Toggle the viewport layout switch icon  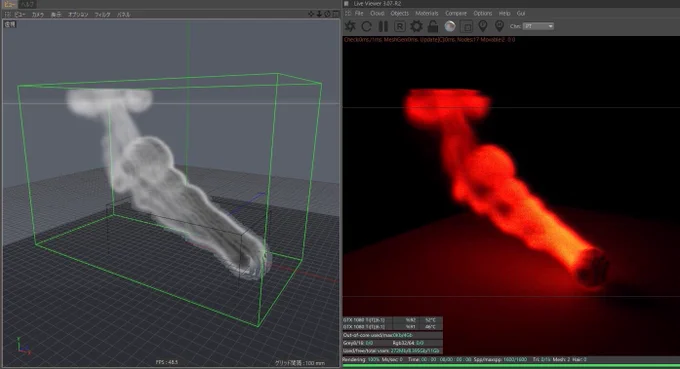(x=336, y=14)
